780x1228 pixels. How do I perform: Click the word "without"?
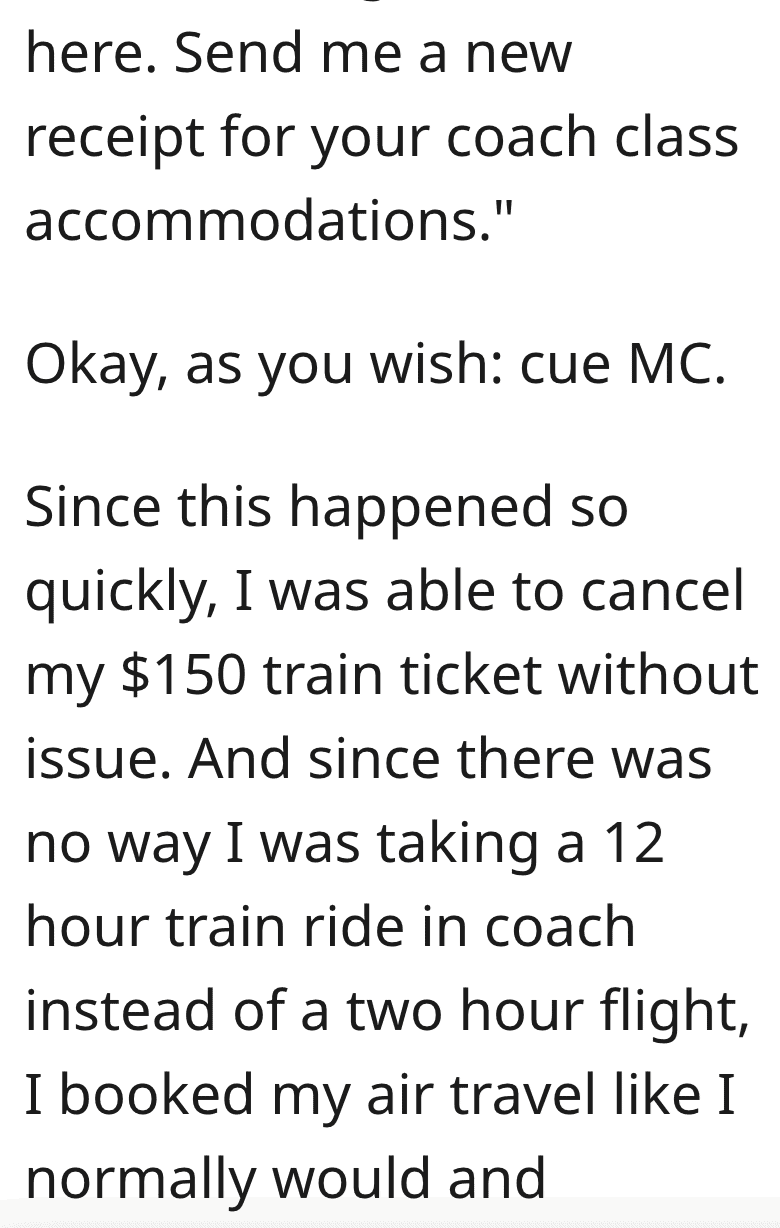pos(659,674)
